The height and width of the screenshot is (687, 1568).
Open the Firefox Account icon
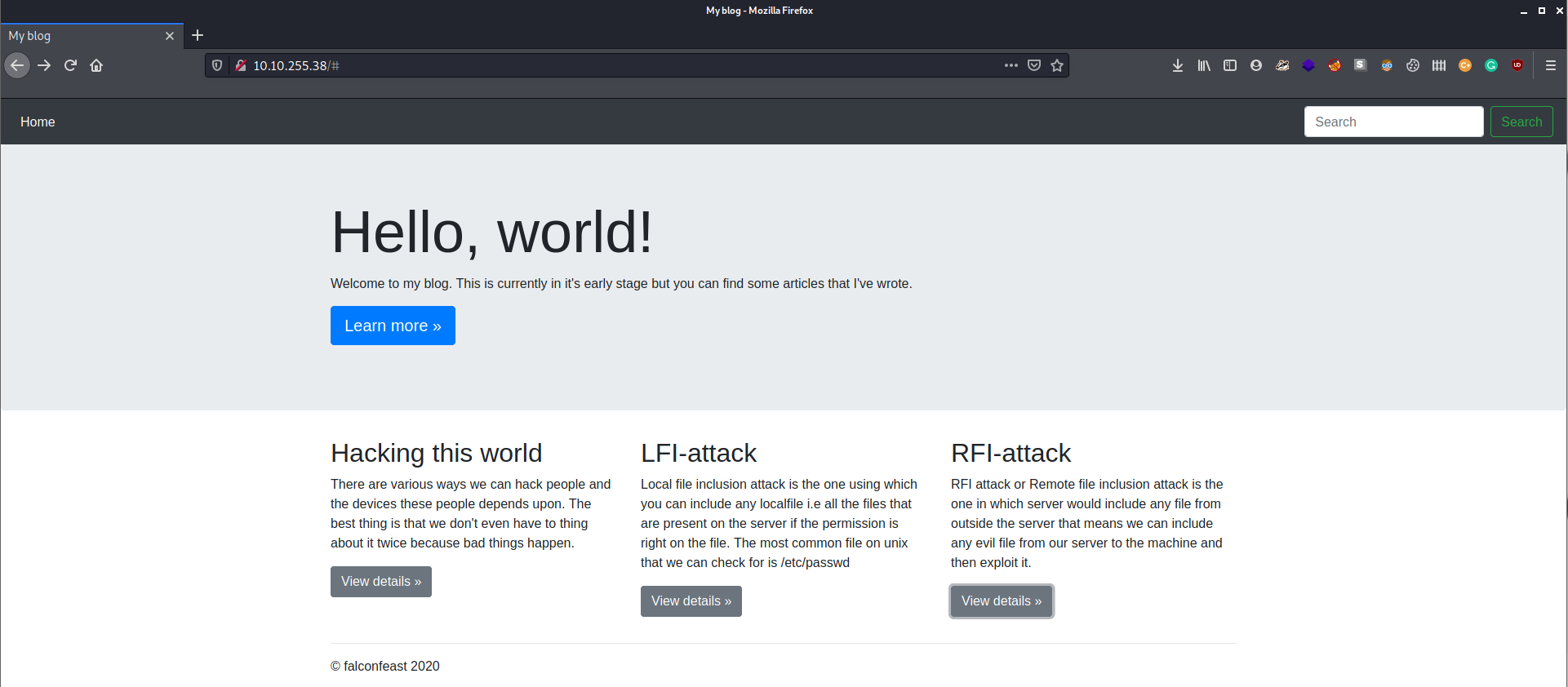coord(1256,65)
